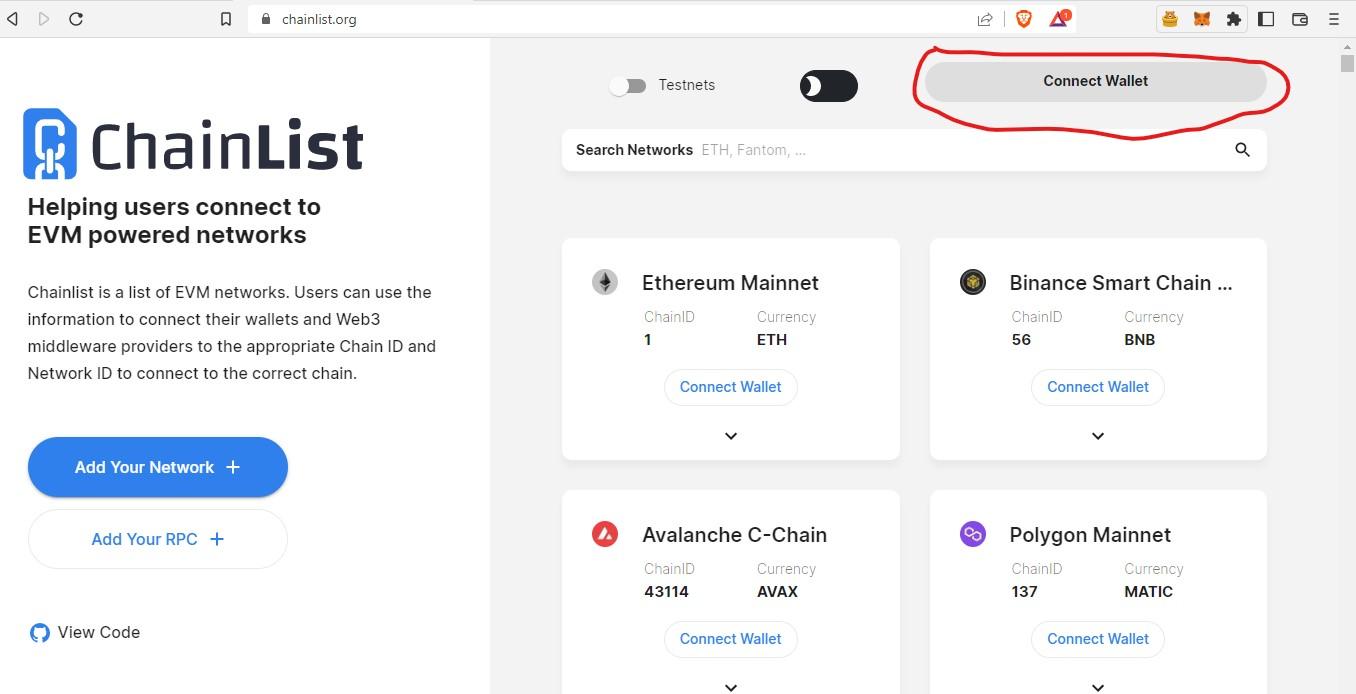The width and height of the screenshot is (1356, 694).
Task: Click the Brave Rewards triangle icon
Action: click(x=1059, y=19)
